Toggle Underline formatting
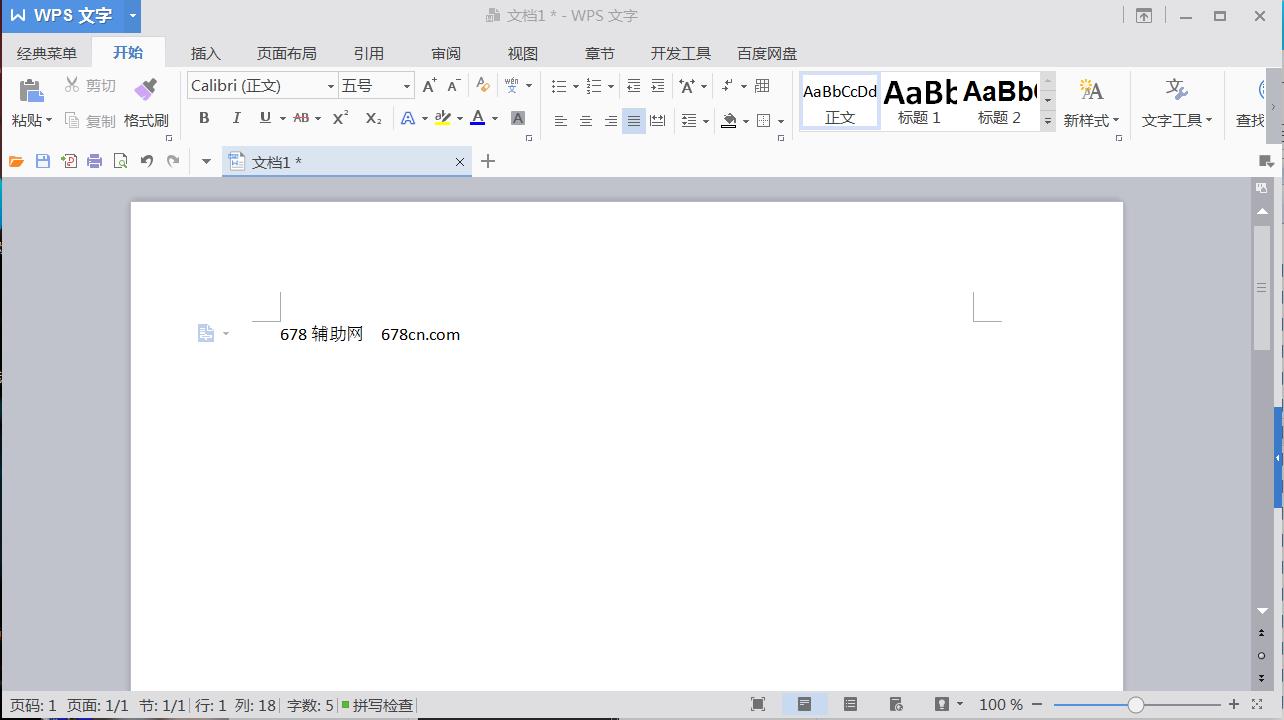The image size is (1284, 720). point(265,118)
